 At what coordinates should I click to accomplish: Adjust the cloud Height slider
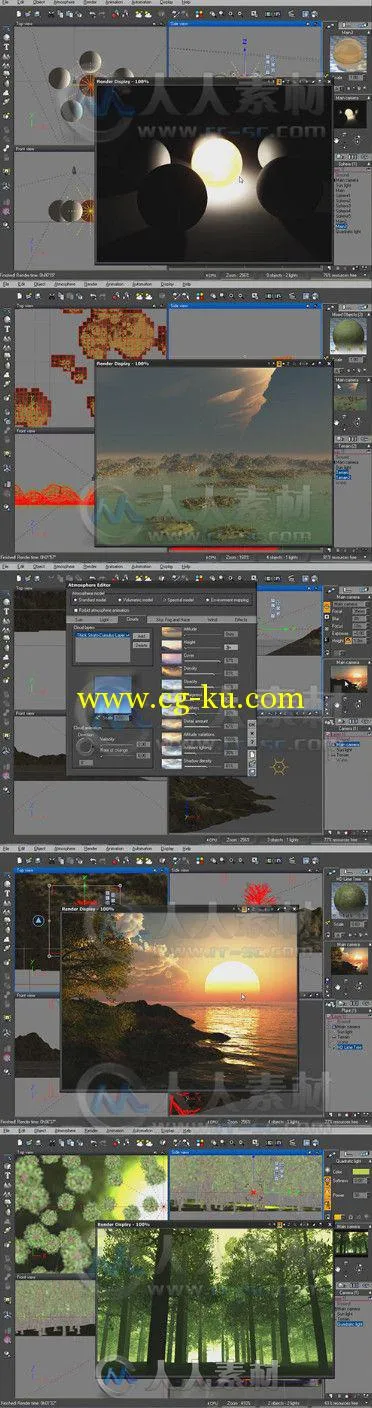point(202,647)
